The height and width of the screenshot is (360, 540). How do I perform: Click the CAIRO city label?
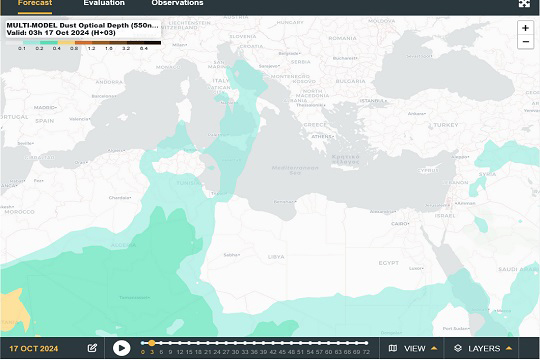400,224
